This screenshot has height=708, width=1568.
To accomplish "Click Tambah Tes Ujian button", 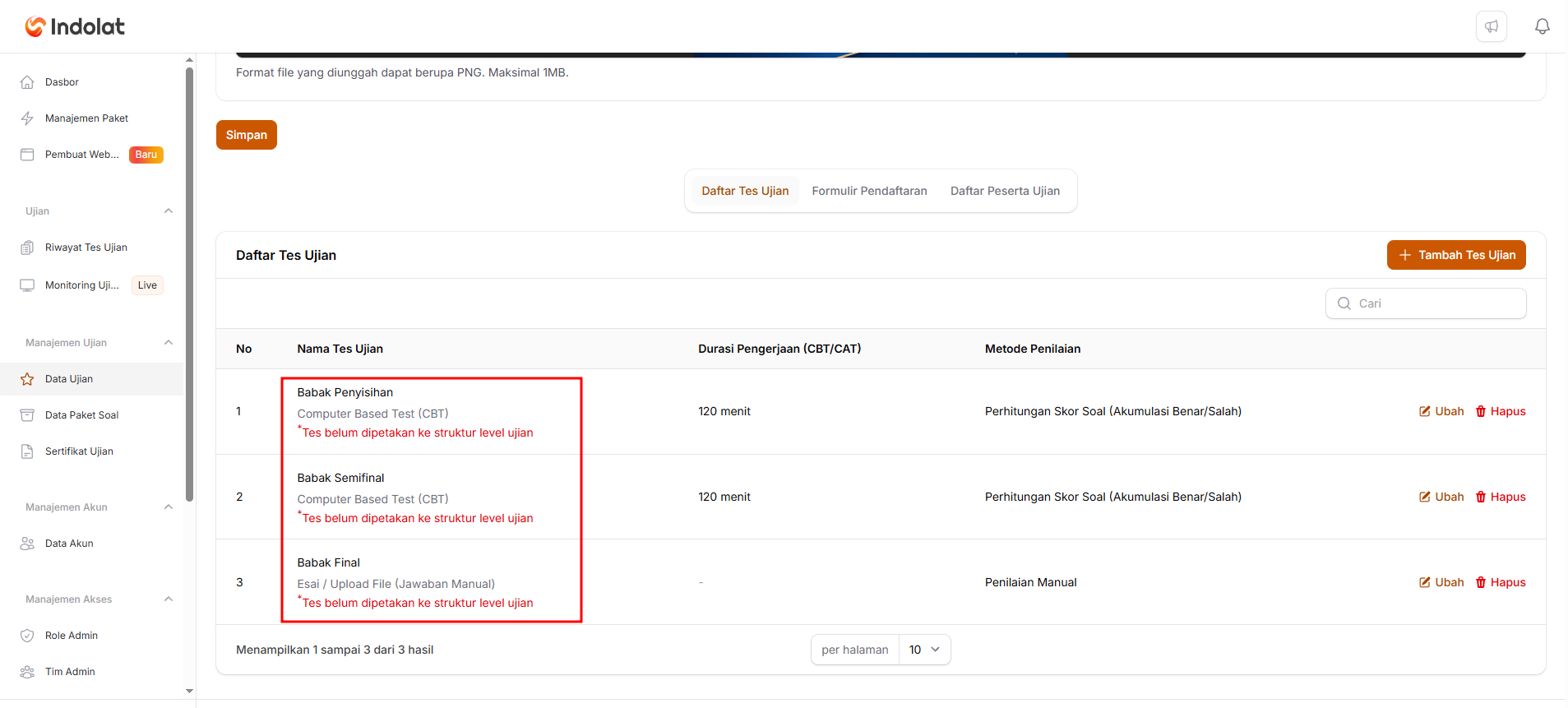I will click(x=1456, y=255).
